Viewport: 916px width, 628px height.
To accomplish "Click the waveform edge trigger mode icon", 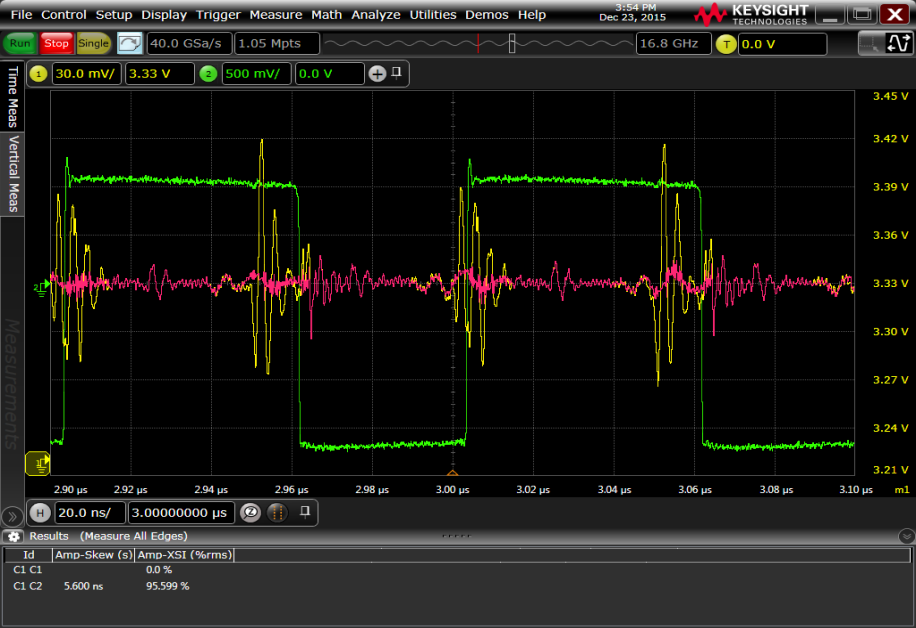I will pos(898,43).
